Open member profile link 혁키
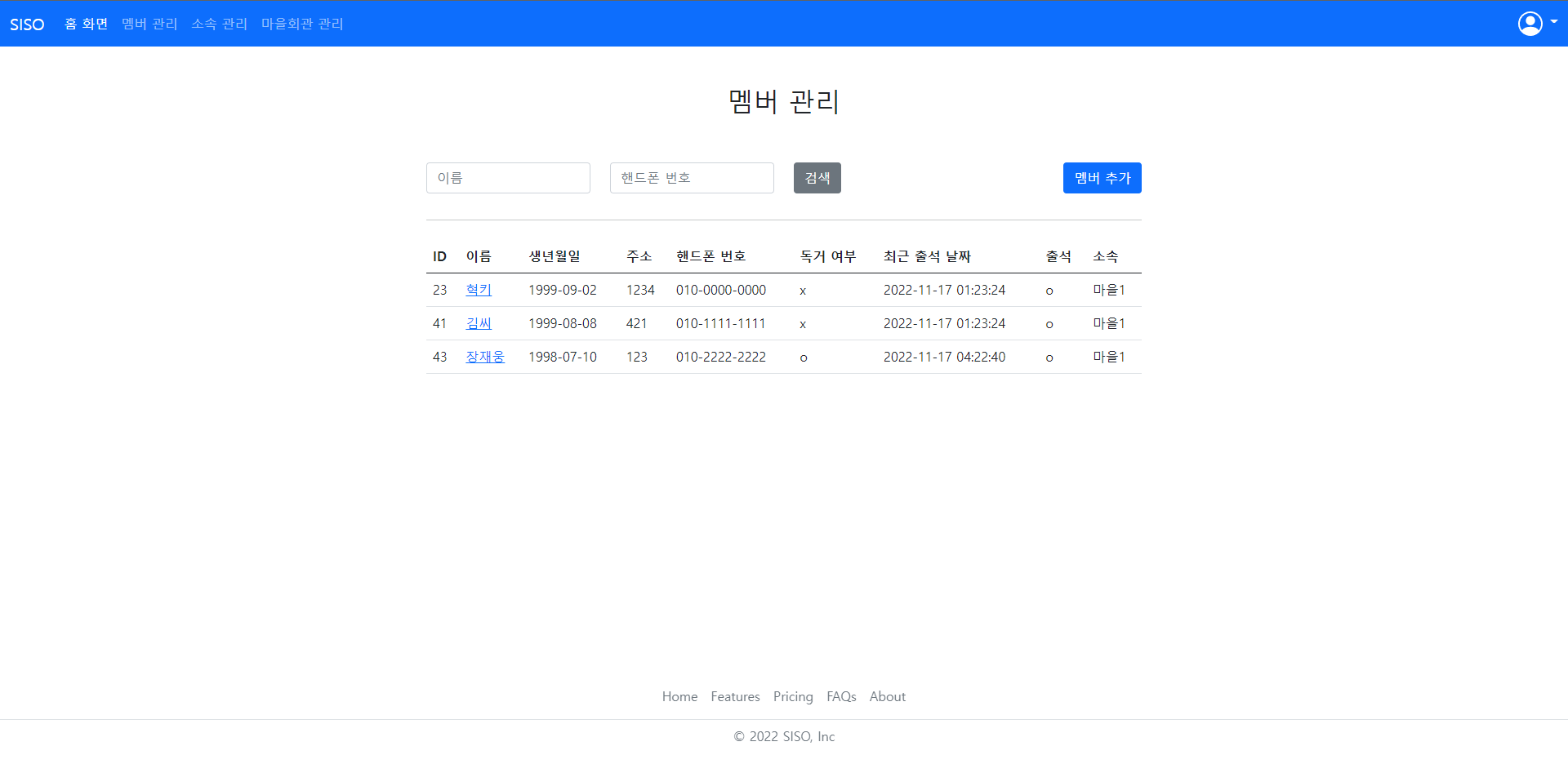This screenshot has width=1568, height=764. pyautogui.click(x=479, y=290)
